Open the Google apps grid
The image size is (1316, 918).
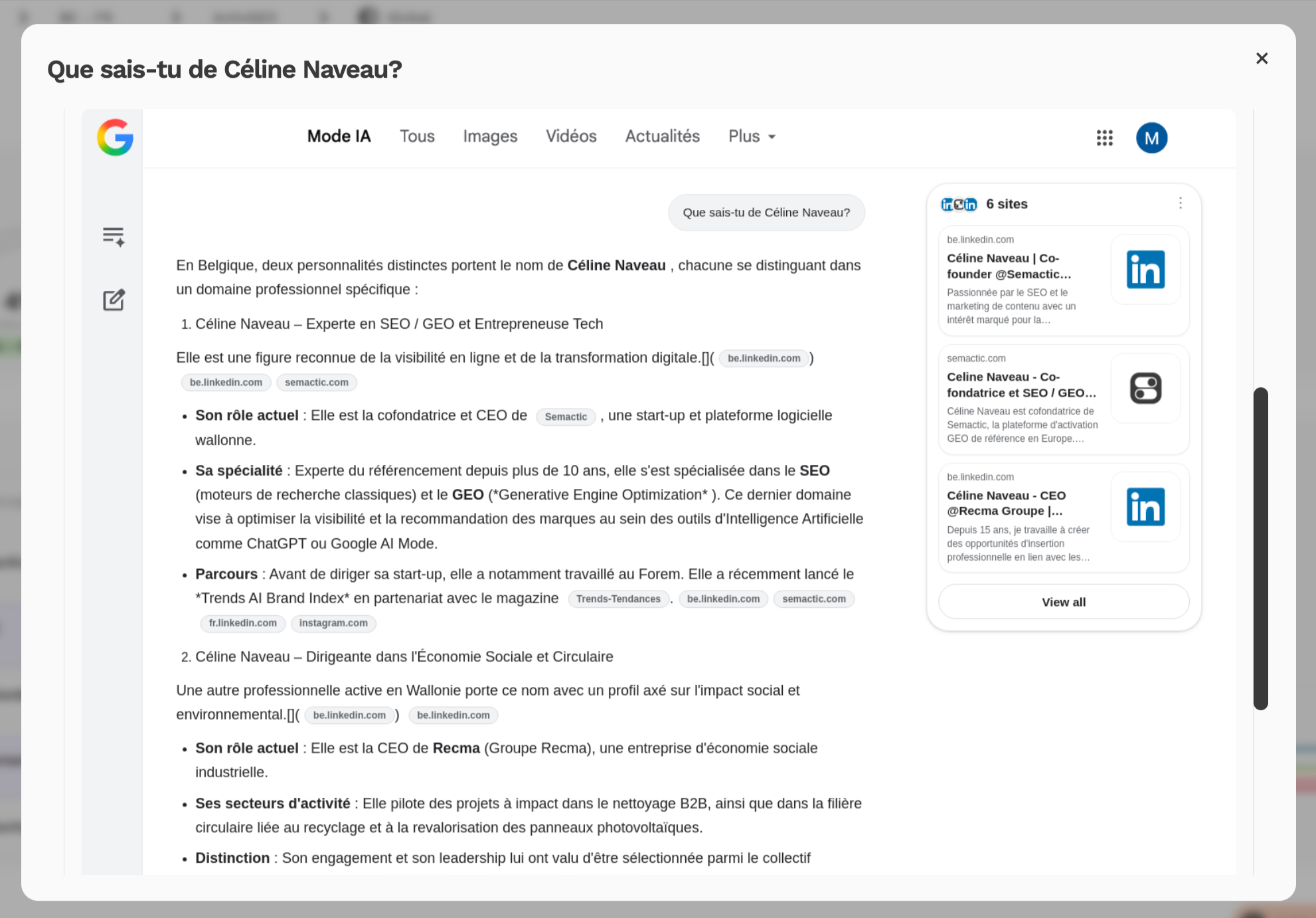pyautogui.click(x=1104, y=138)
